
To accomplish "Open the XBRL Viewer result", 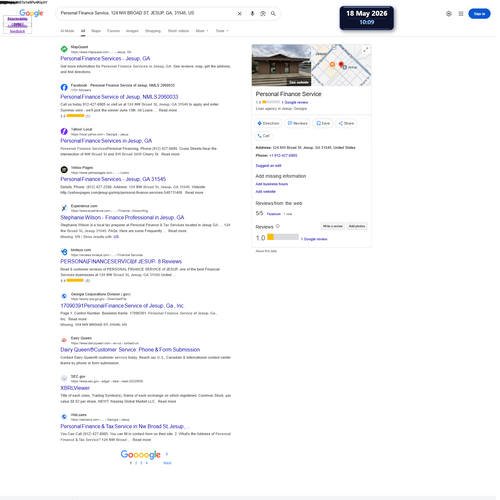I will [75, 388].
